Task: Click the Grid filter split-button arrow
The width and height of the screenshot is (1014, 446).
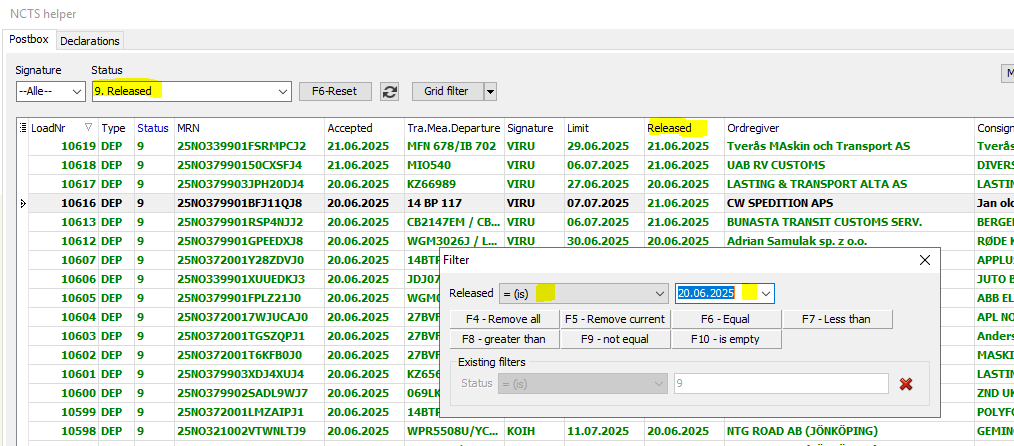Action: 490,91
